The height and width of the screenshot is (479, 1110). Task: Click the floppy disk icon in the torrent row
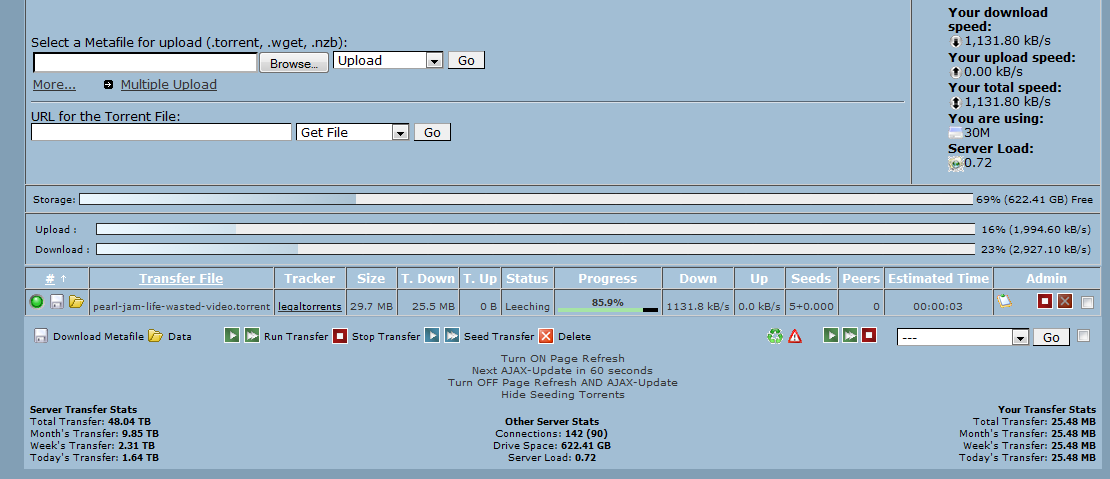57,302
